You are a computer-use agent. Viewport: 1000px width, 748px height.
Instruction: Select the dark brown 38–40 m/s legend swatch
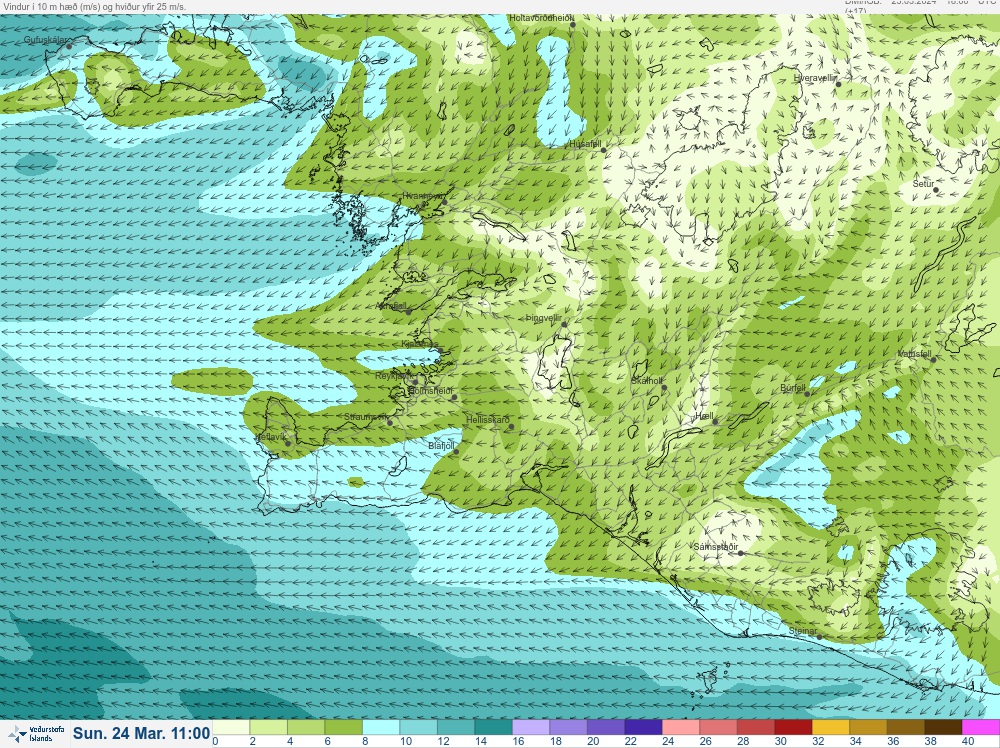pyautogui.click(x=943, y=728)
